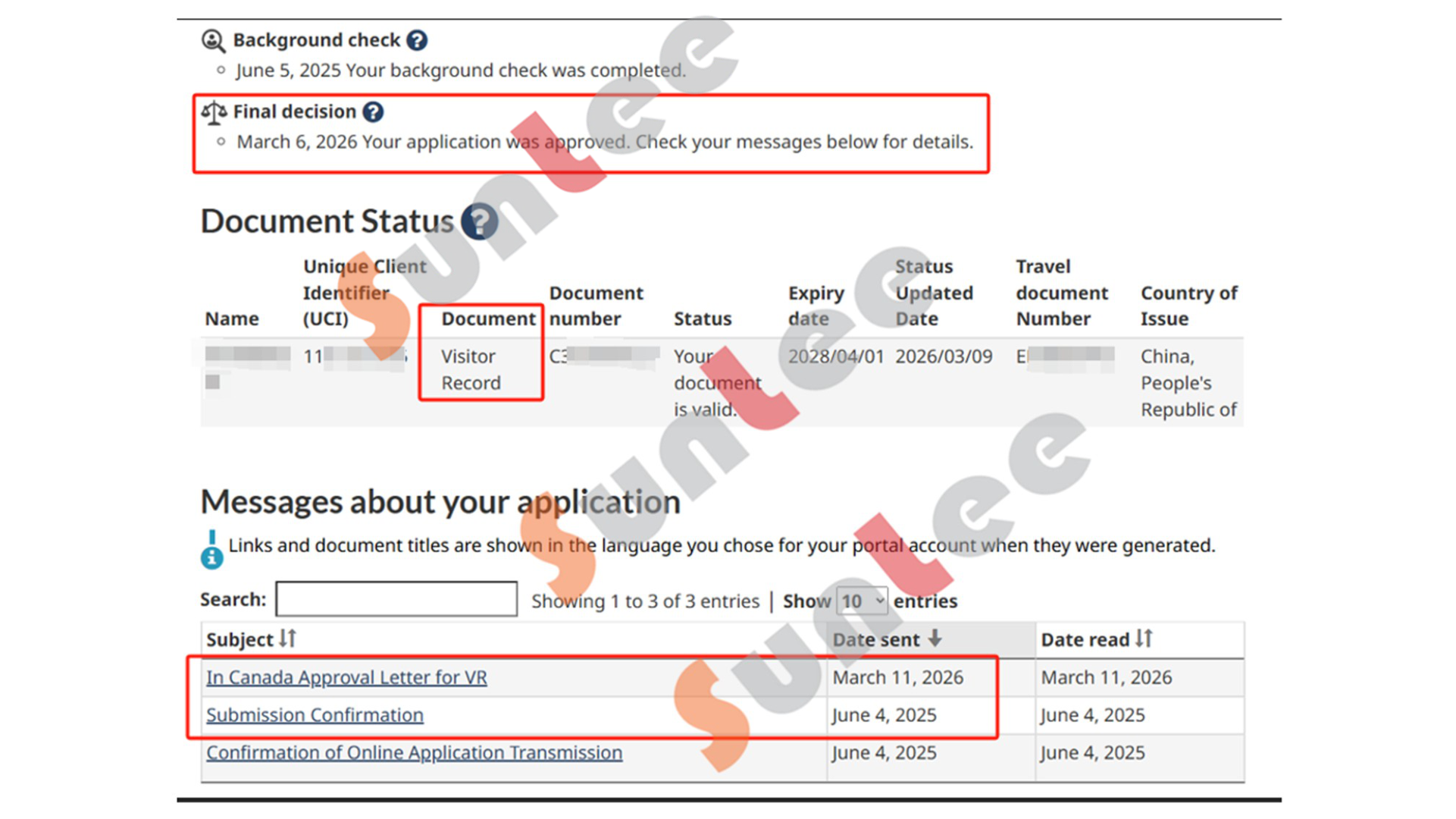1456x819 pixels.
Task: Open Confirmation of Online Application Transmission
Action: coord(414,753)
